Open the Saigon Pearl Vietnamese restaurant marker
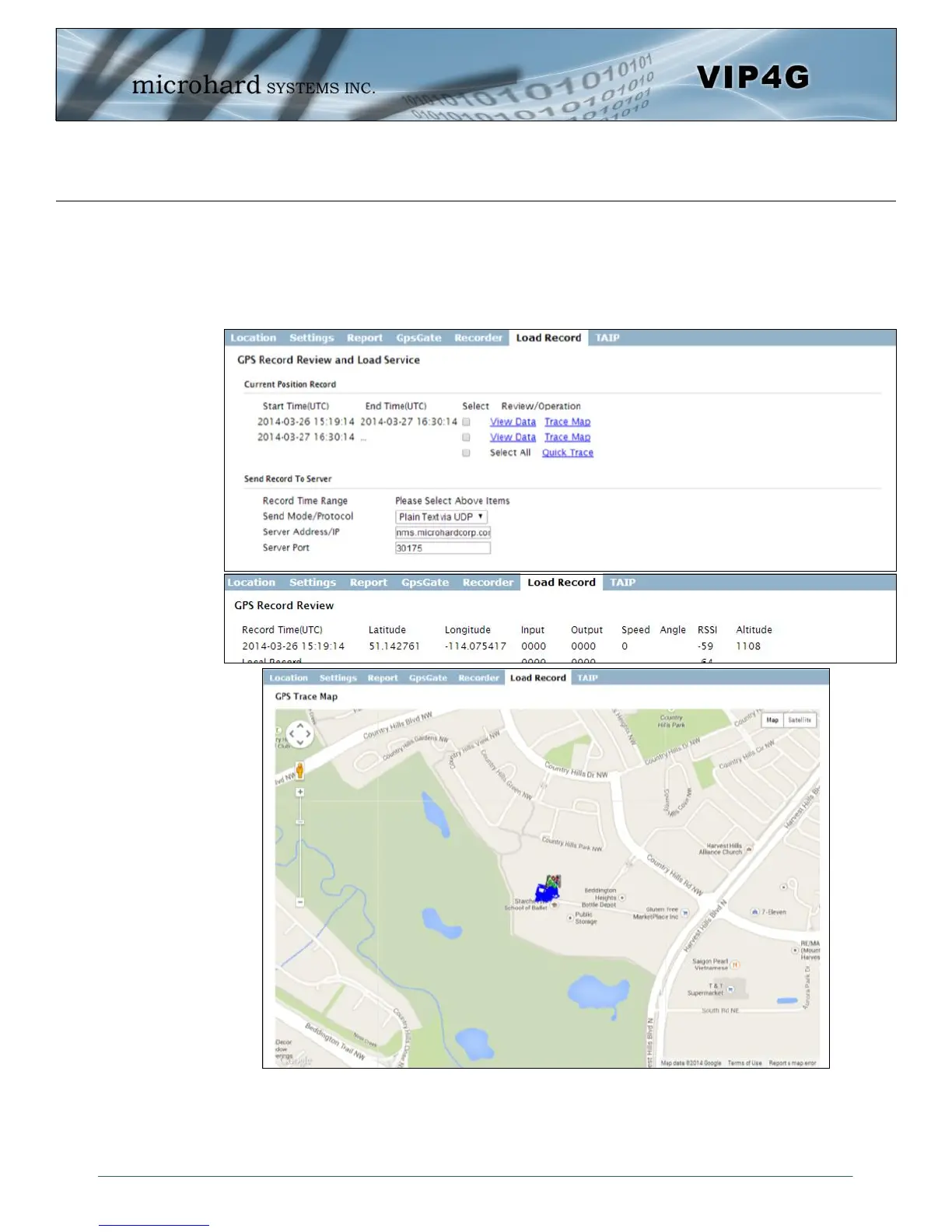Image resolution: width=952 pixels, height=1232 pixels. tap(735, 964)
